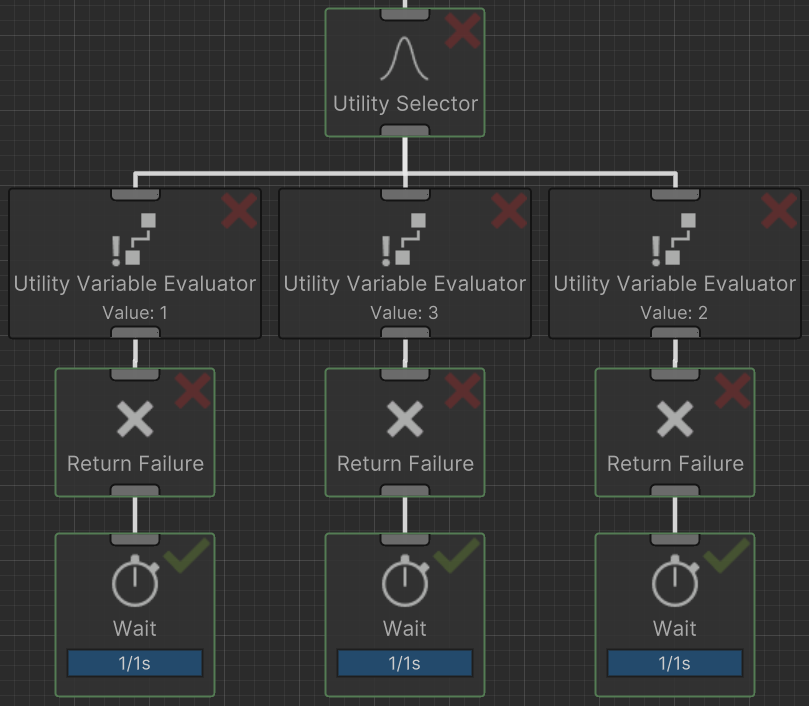809x706 pixels.
Task: Click the 'Value: 2' label on the right evaluator
Action: [675, 313]
